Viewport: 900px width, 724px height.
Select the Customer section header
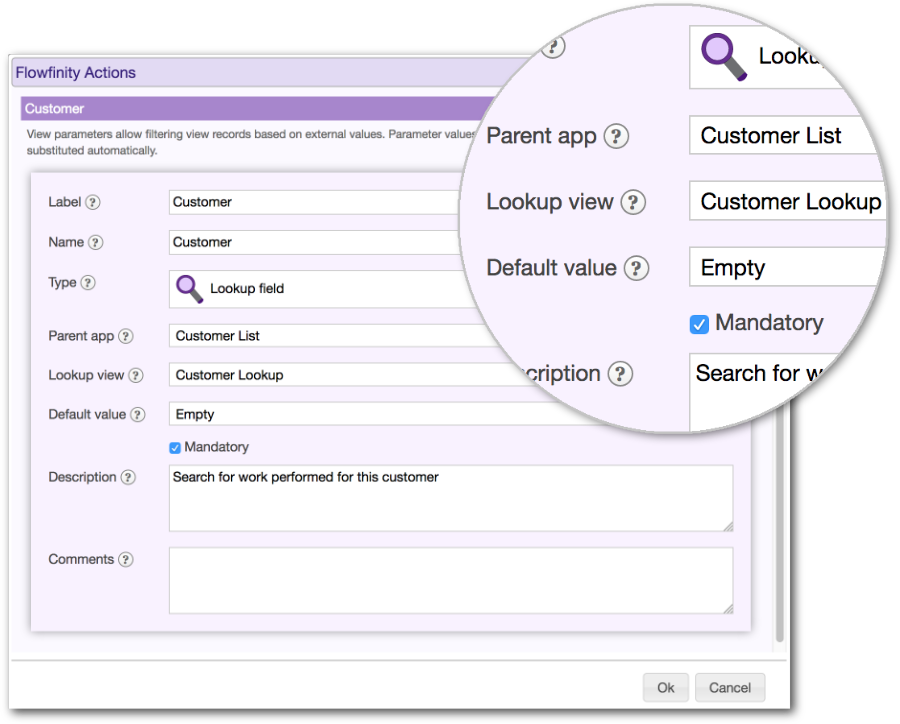54,108
